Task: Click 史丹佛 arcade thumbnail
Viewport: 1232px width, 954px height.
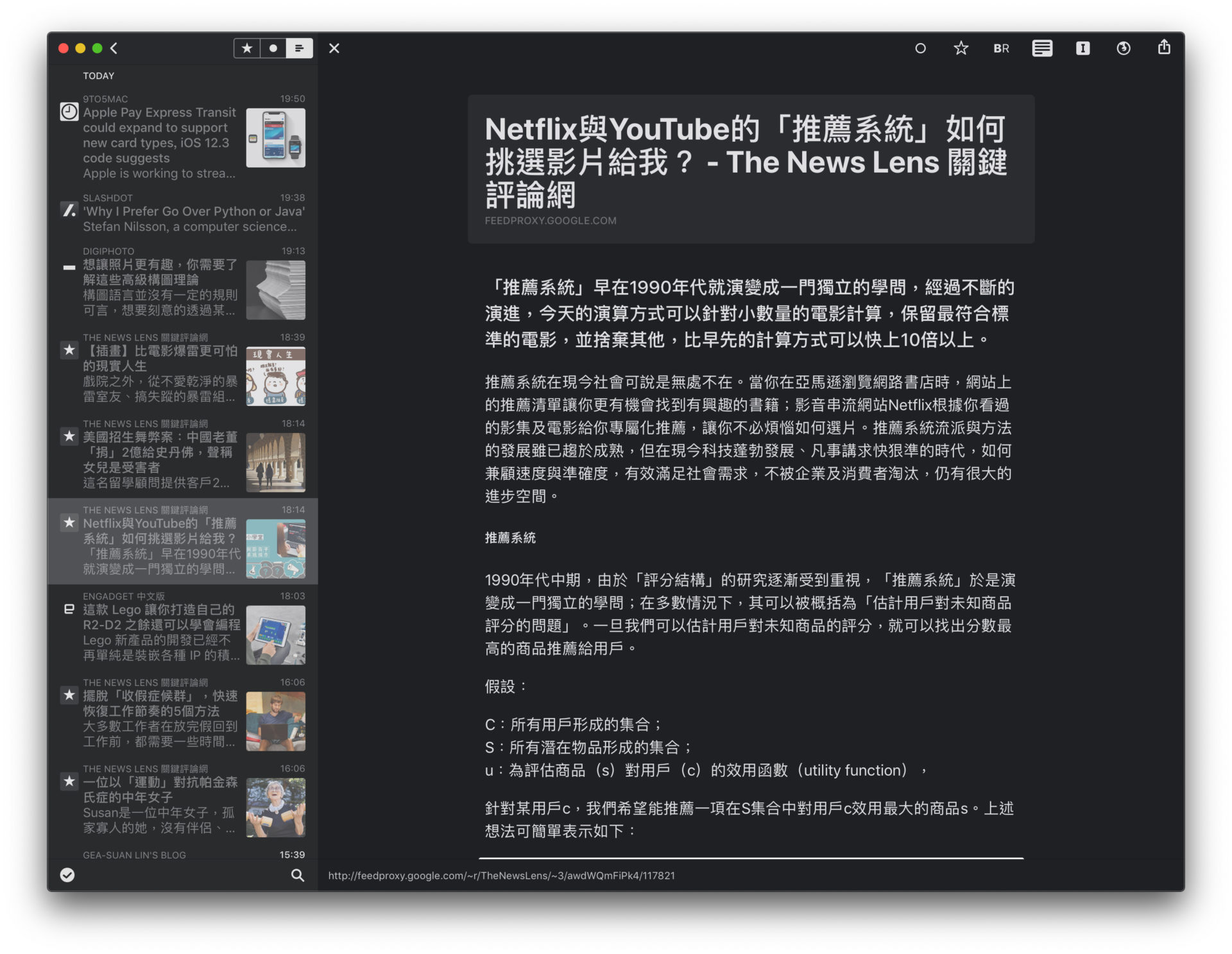Action: (x=276, y=463)
